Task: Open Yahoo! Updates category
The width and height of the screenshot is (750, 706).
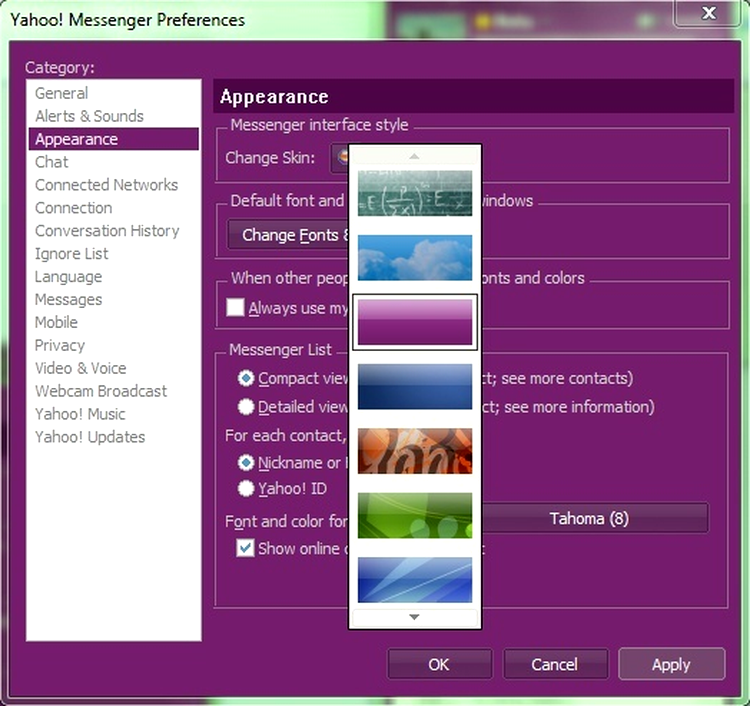Action: 114,437
